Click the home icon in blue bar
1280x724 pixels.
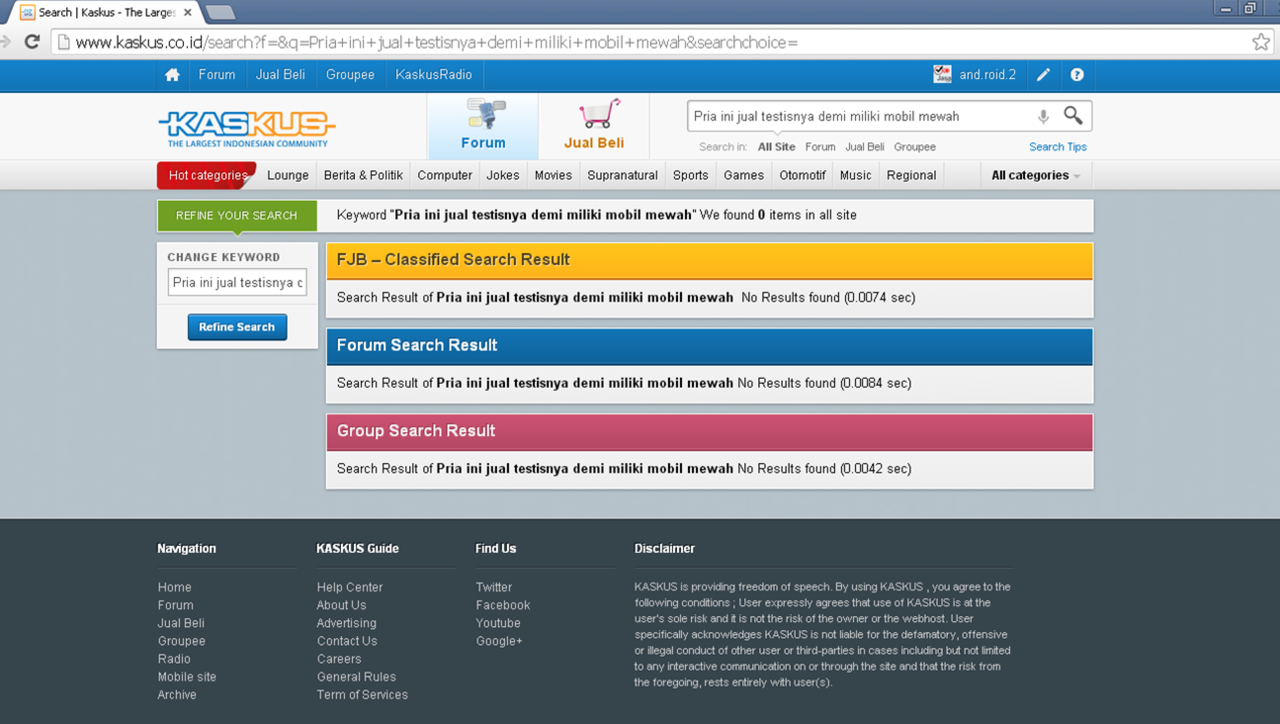point(172,75)
